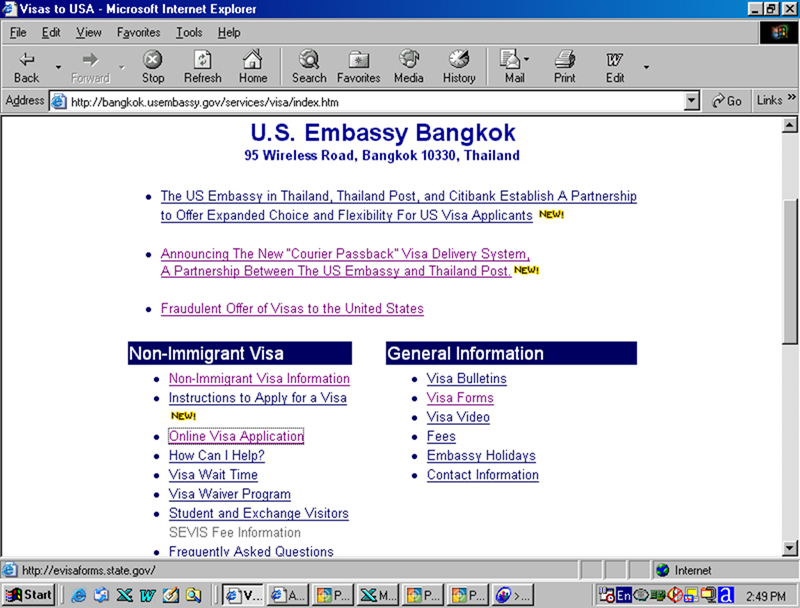Open the Favorites pane toolbar icon
Image resolution: width=800 pixels, height=608 pixels.
358,66
